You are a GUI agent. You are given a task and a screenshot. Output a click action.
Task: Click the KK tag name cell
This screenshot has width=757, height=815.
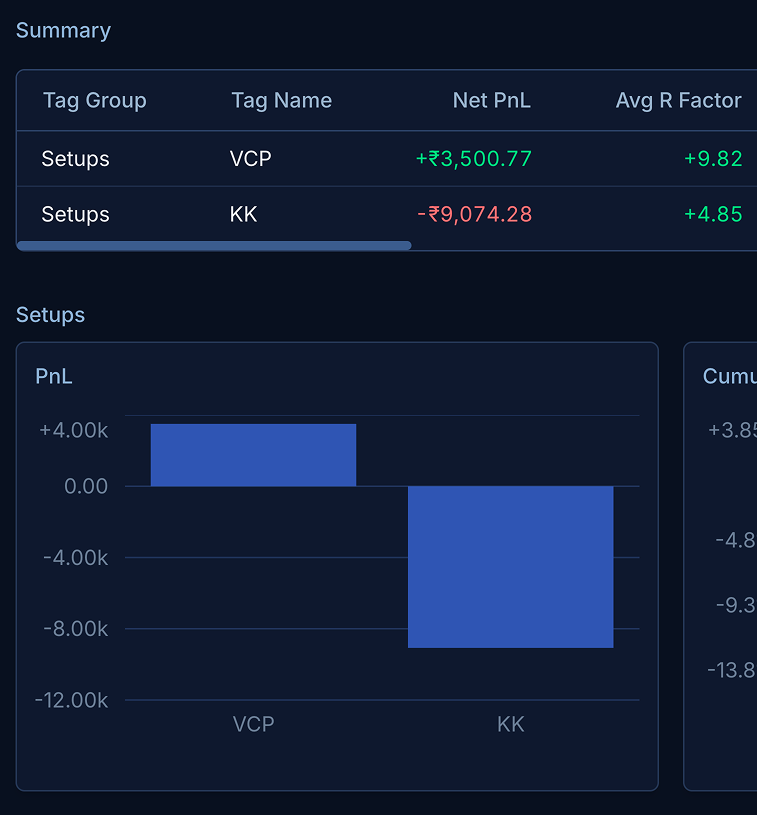click(x=243, y=214)
